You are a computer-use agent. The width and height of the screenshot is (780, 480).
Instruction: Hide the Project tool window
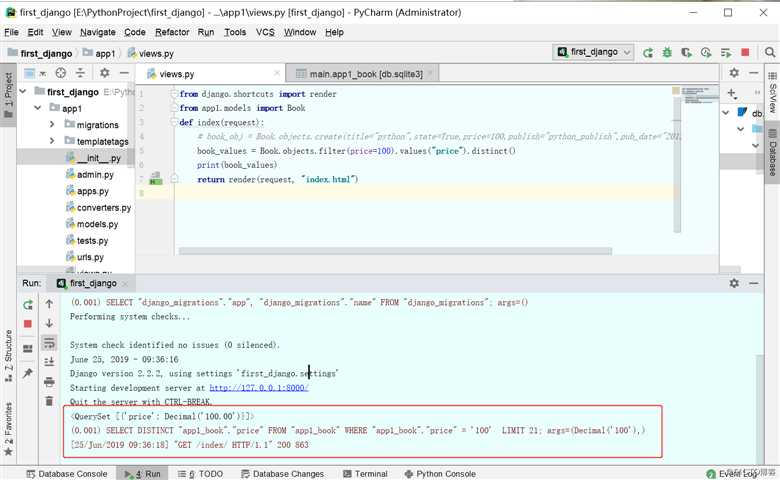(124, 73)
